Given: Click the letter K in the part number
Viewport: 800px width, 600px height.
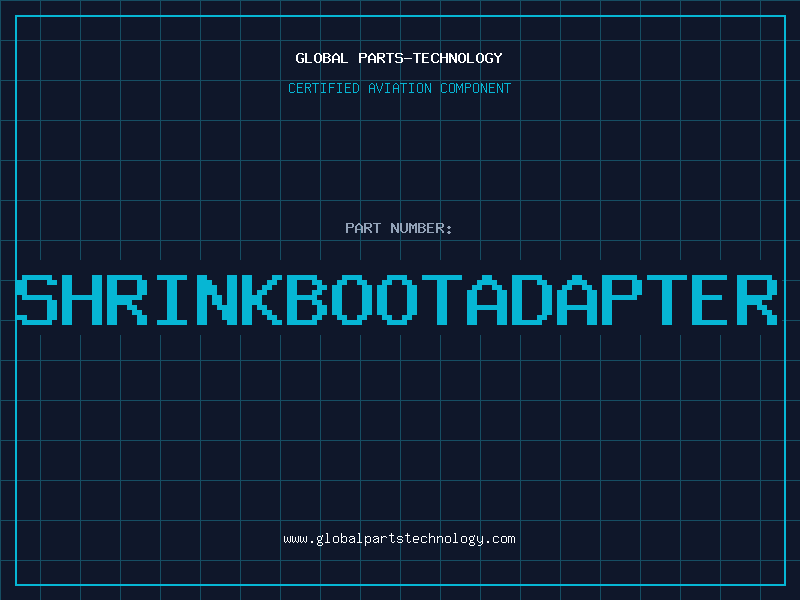Looking at the screenshot, I should point(263,299).
